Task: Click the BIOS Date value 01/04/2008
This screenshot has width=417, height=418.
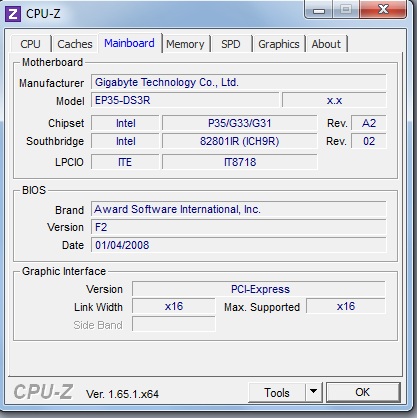Action: coord(239,245)
